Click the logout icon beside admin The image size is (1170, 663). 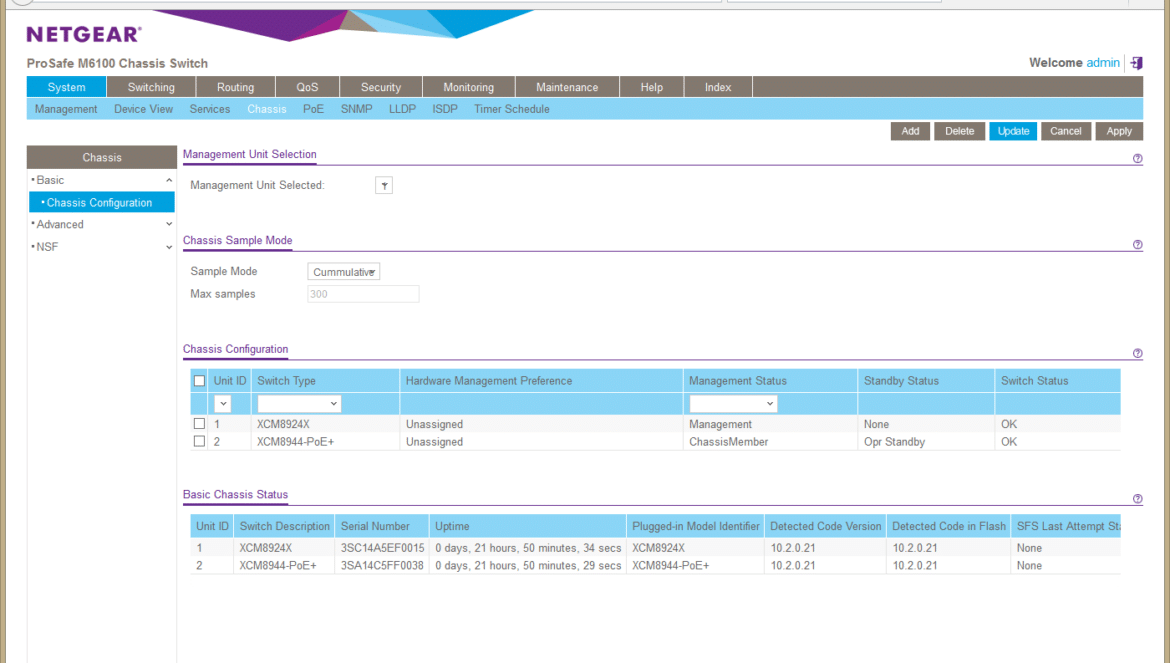(x=1136, y=63)
